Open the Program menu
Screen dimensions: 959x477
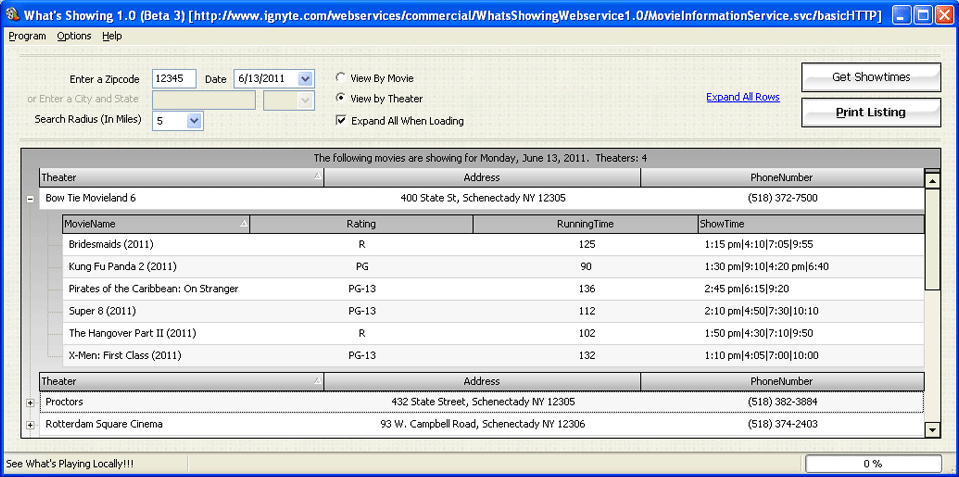click(x=27, y=36)
